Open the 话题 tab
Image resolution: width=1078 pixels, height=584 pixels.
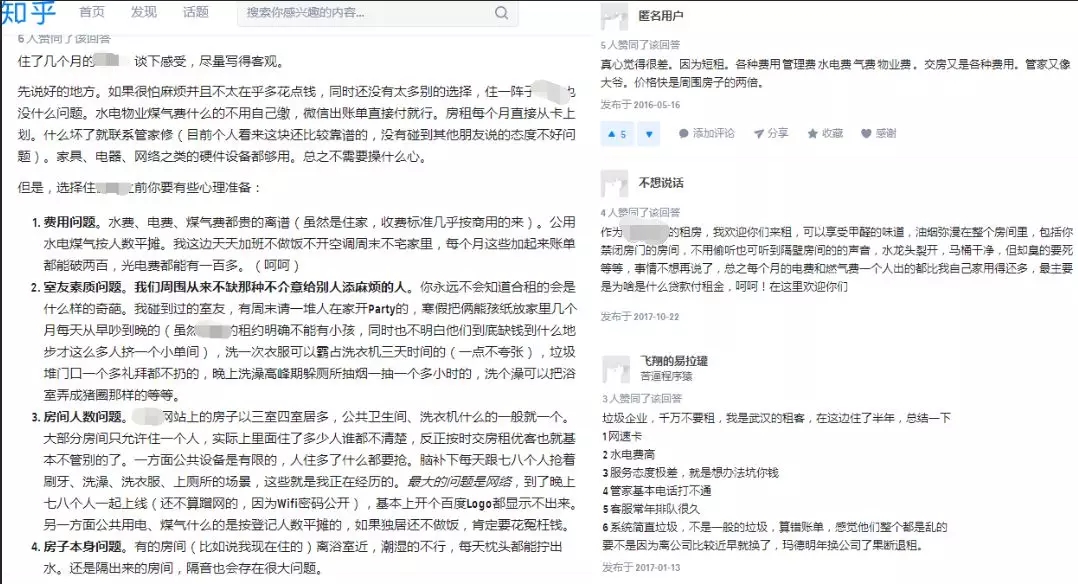[x=196, y=12]
